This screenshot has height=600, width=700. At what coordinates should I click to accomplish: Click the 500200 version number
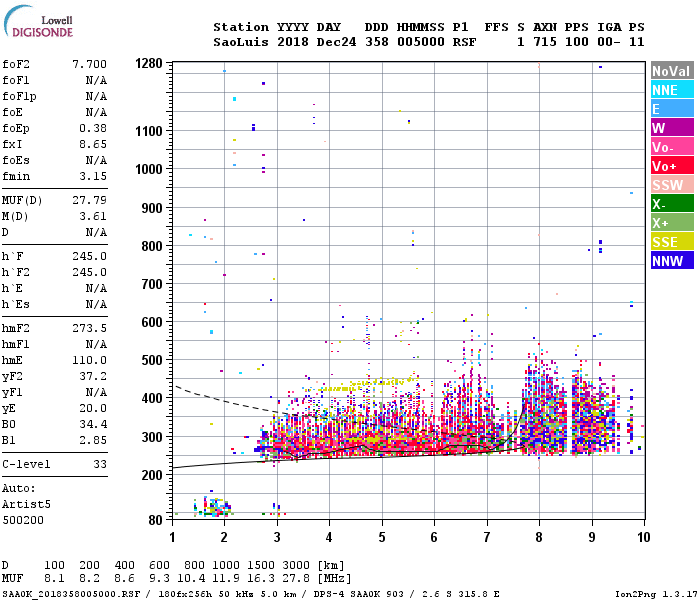point(23,520)
